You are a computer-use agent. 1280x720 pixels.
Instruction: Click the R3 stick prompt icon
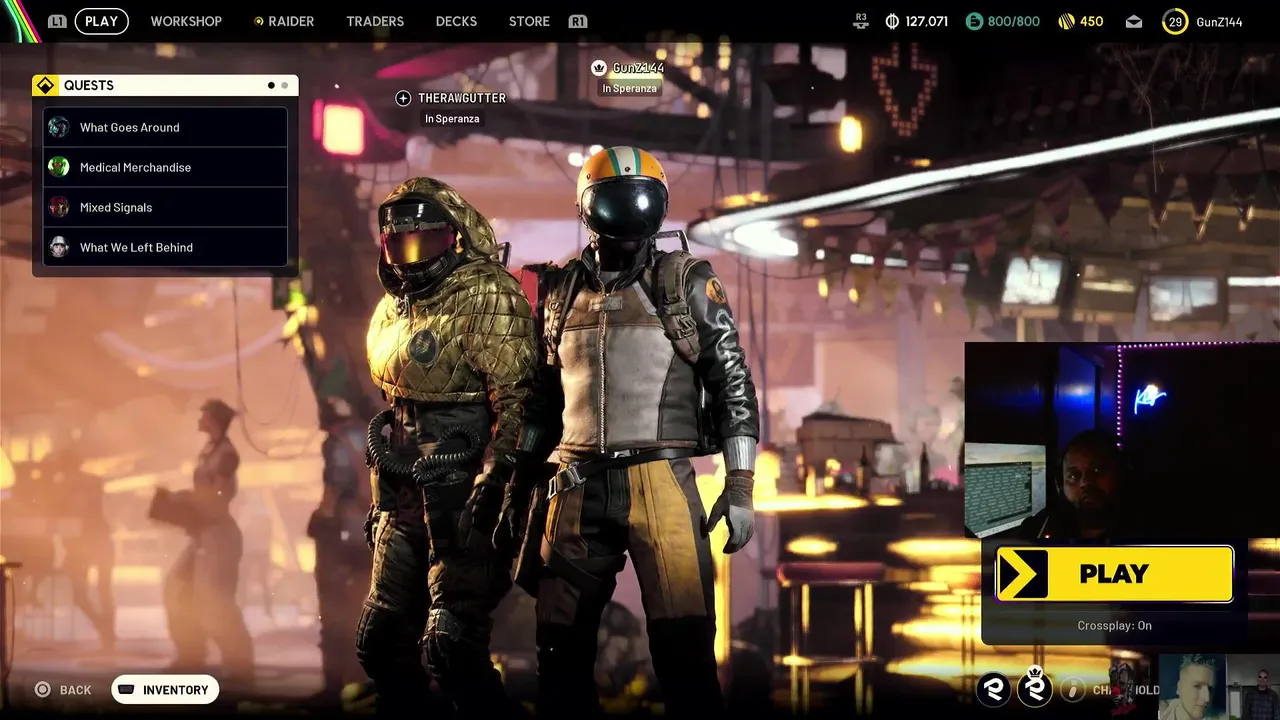[x=861, y=20]
